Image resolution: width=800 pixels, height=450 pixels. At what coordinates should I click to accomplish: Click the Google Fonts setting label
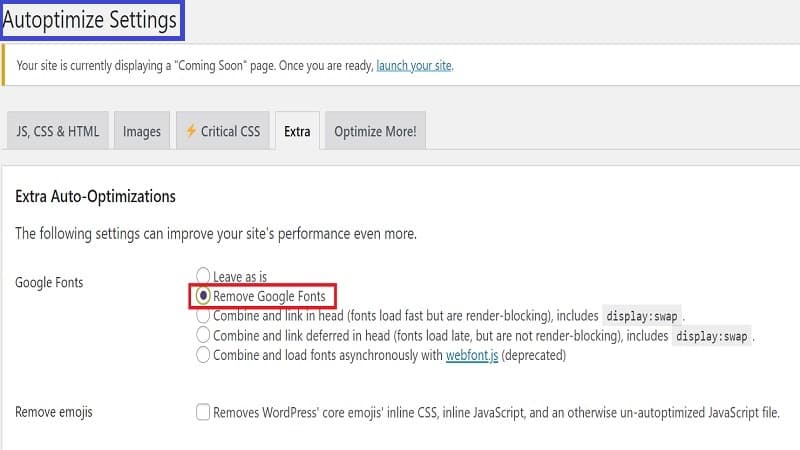(49, 283)
